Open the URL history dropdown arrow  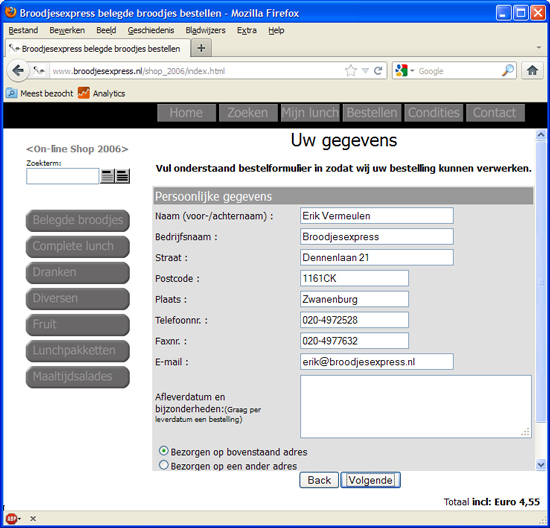coord(365,71)
